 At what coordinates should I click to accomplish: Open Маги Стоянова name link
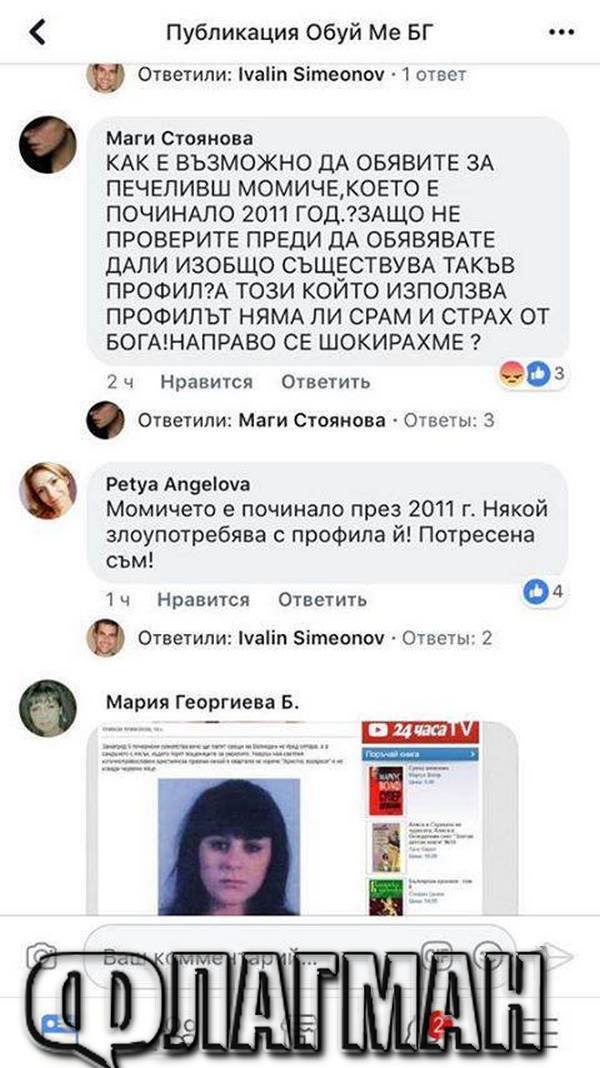[180, 138]
